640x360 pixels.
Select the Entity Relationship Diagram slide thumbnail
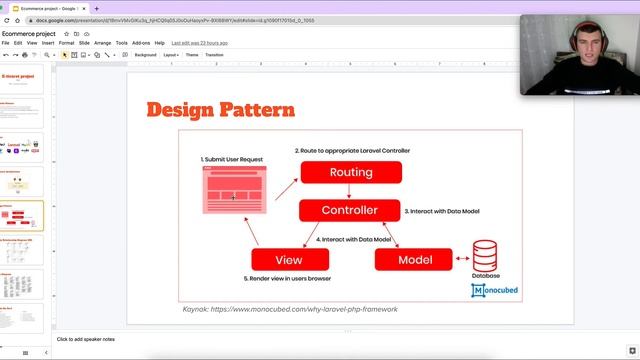[x=21, y=250]
